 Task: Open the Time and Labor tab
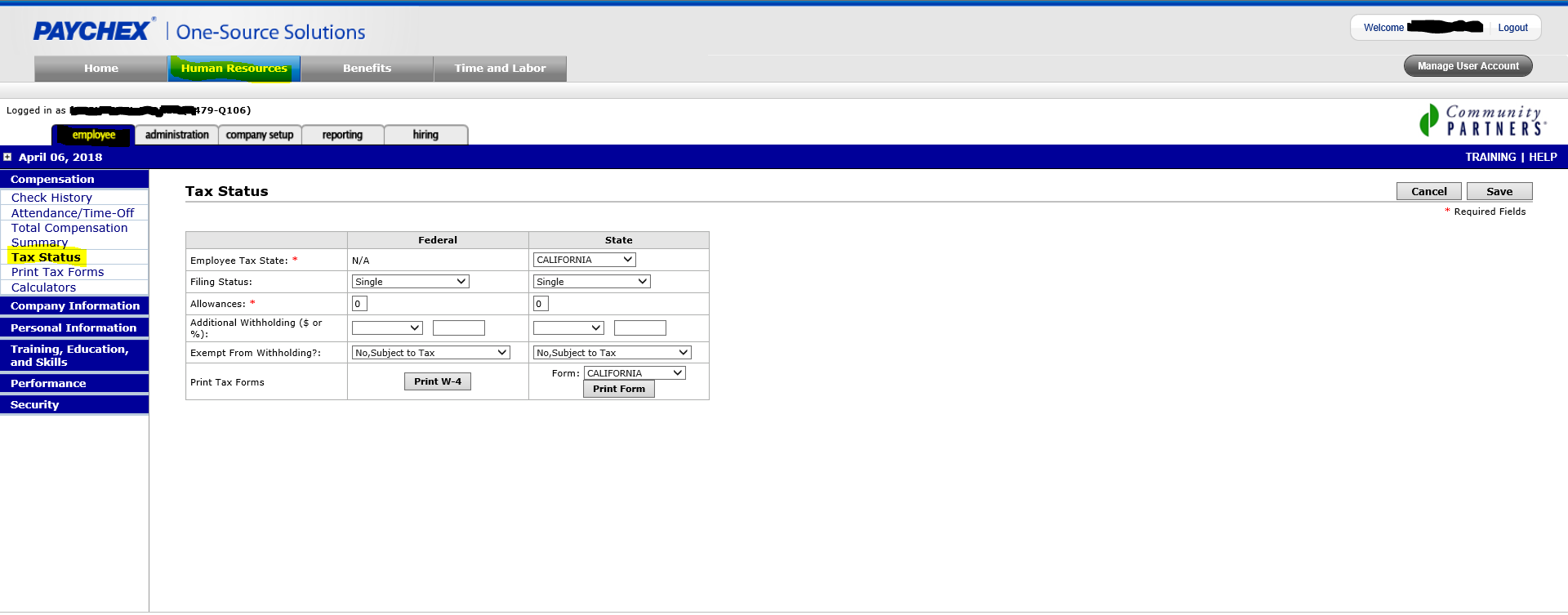[x=500, y=69]
